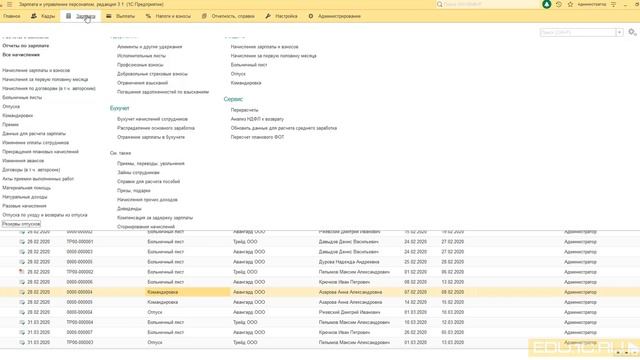Open Призы, подарки link
640x360 pixels.
(x=133, y=191)
